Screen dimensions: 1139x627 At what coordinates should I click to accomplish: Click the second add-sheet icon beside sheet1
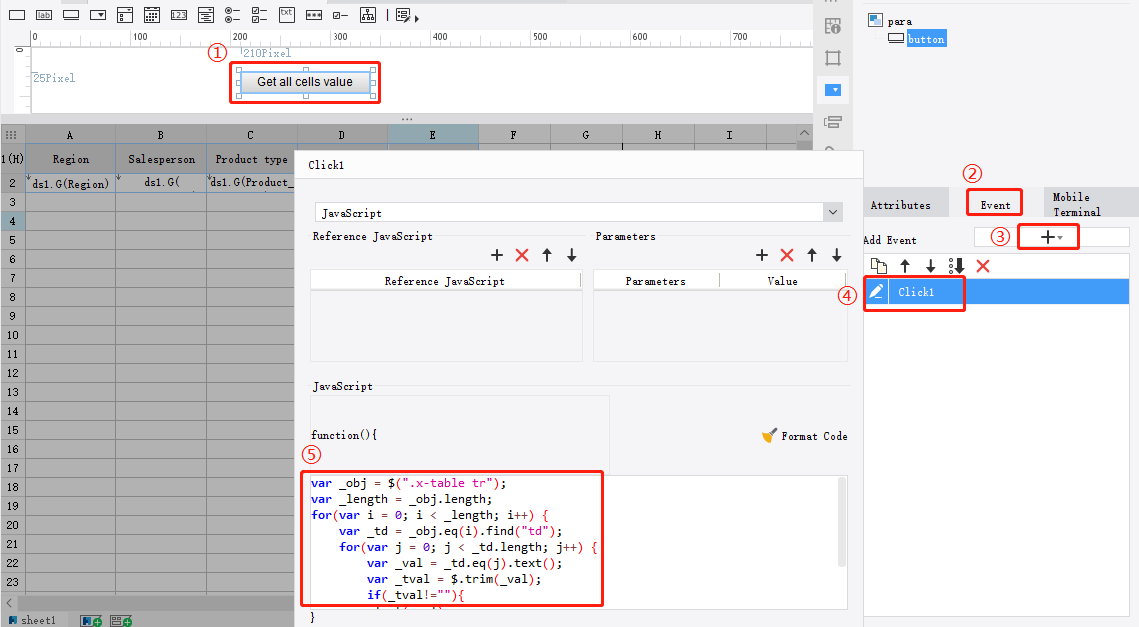coord(121,620)
